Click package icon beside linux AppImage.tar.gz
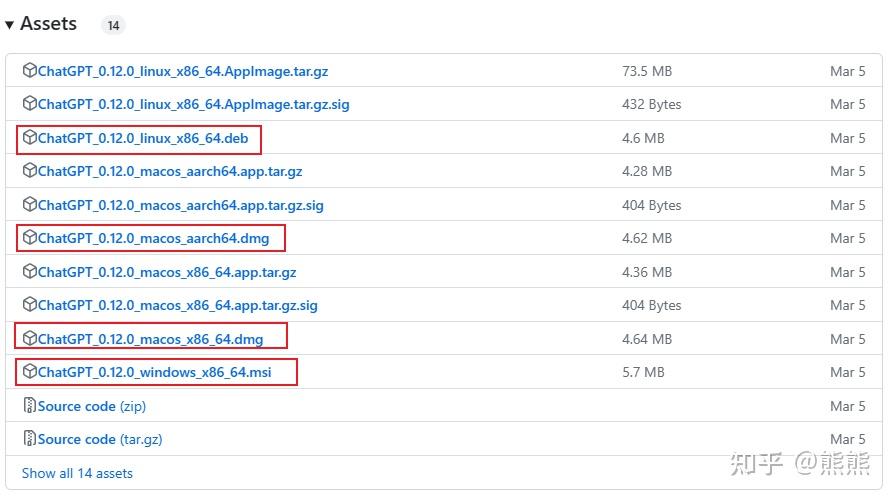The width and height of the screenshot is (893, 500). click(30, 71)
